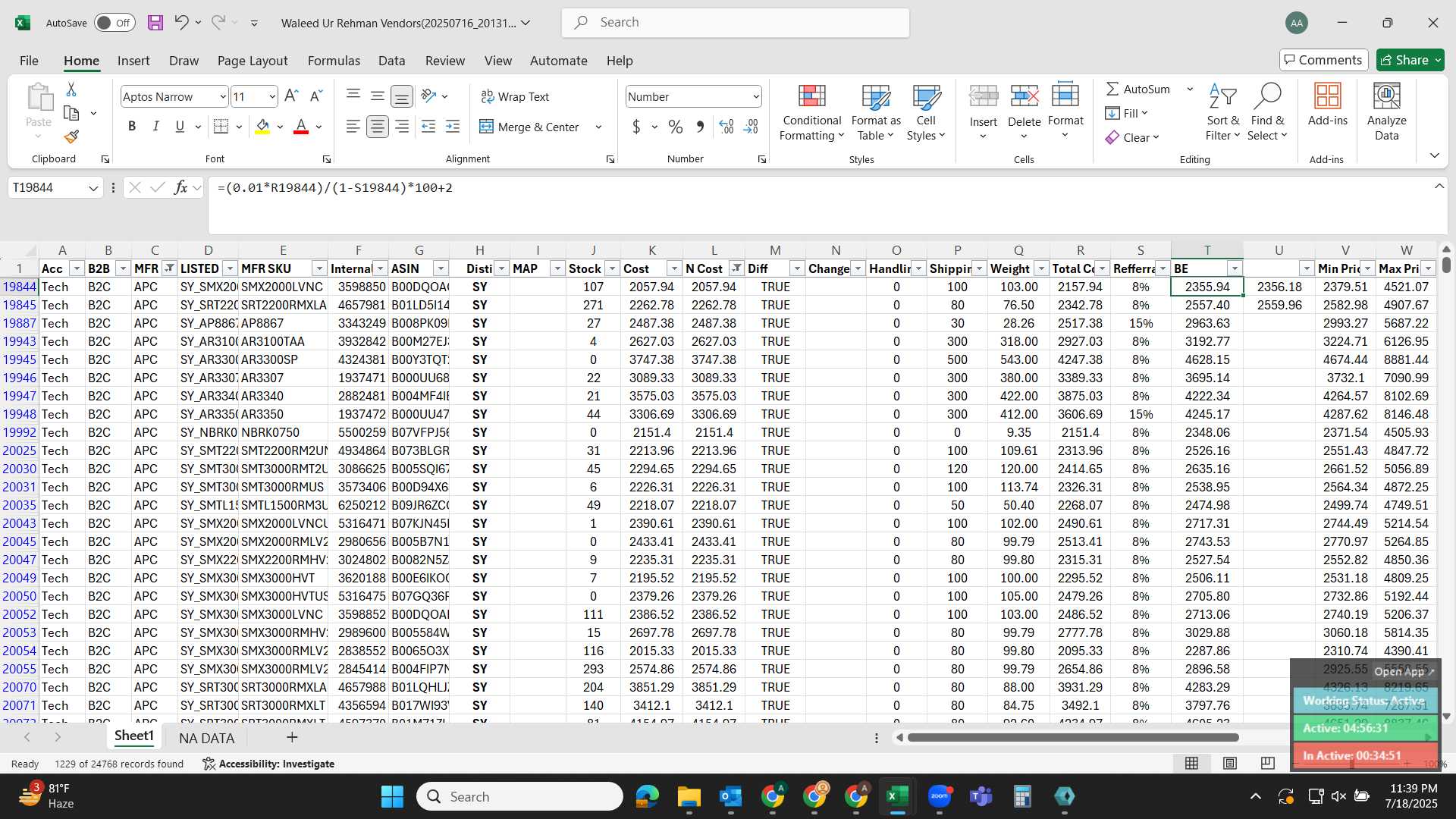Open the font size dropdown

(x=272, y=96)
